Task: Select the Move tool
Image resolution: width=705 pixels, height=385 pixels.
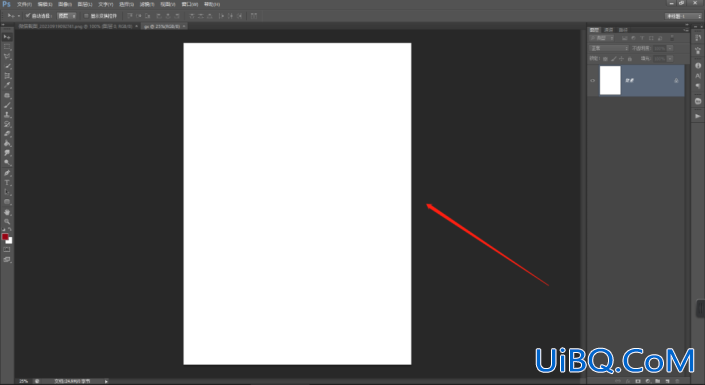Action: (x=7, y=37)
